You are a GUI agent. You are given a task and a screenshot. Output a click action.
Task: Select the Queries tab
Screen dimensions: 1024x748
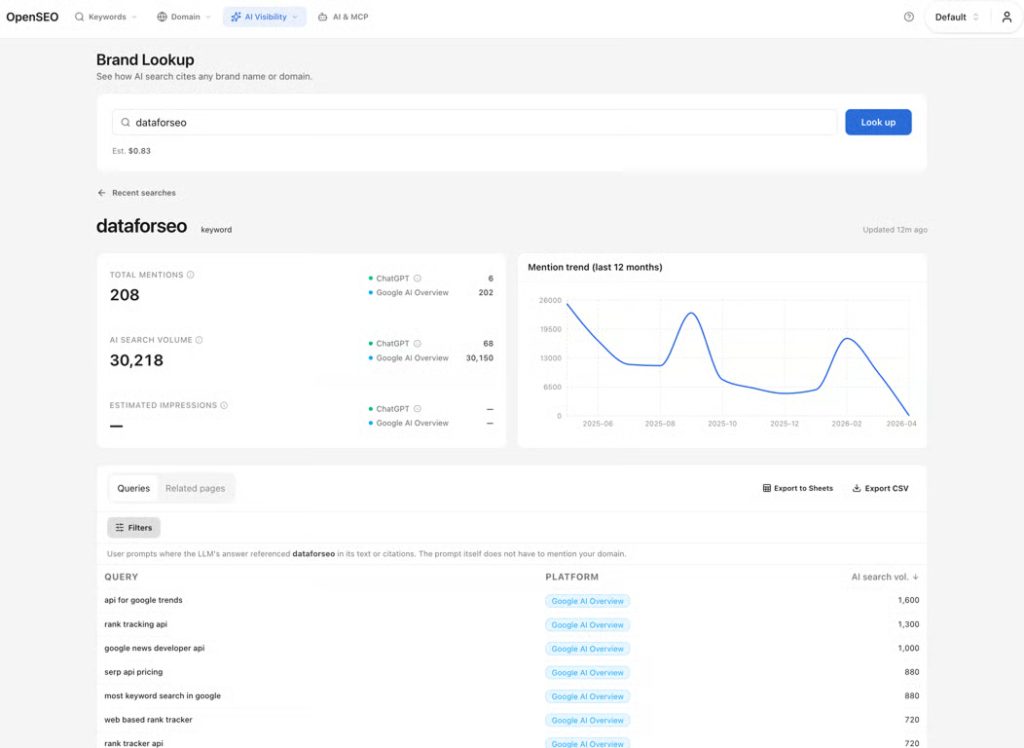(133, 488)
